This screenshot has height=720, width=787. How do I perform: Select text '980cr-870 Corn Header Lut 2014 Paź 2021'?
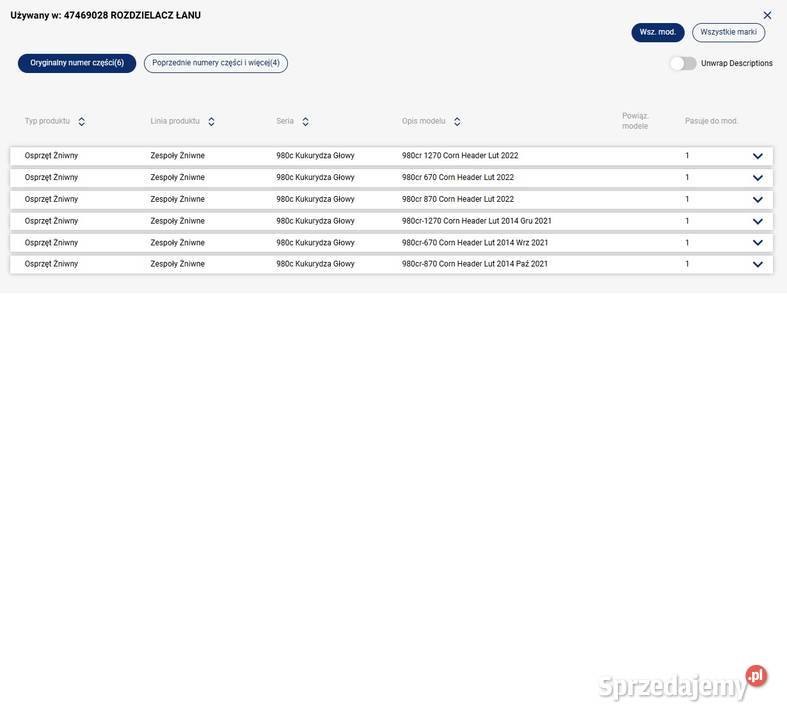(x=475, y=263)
